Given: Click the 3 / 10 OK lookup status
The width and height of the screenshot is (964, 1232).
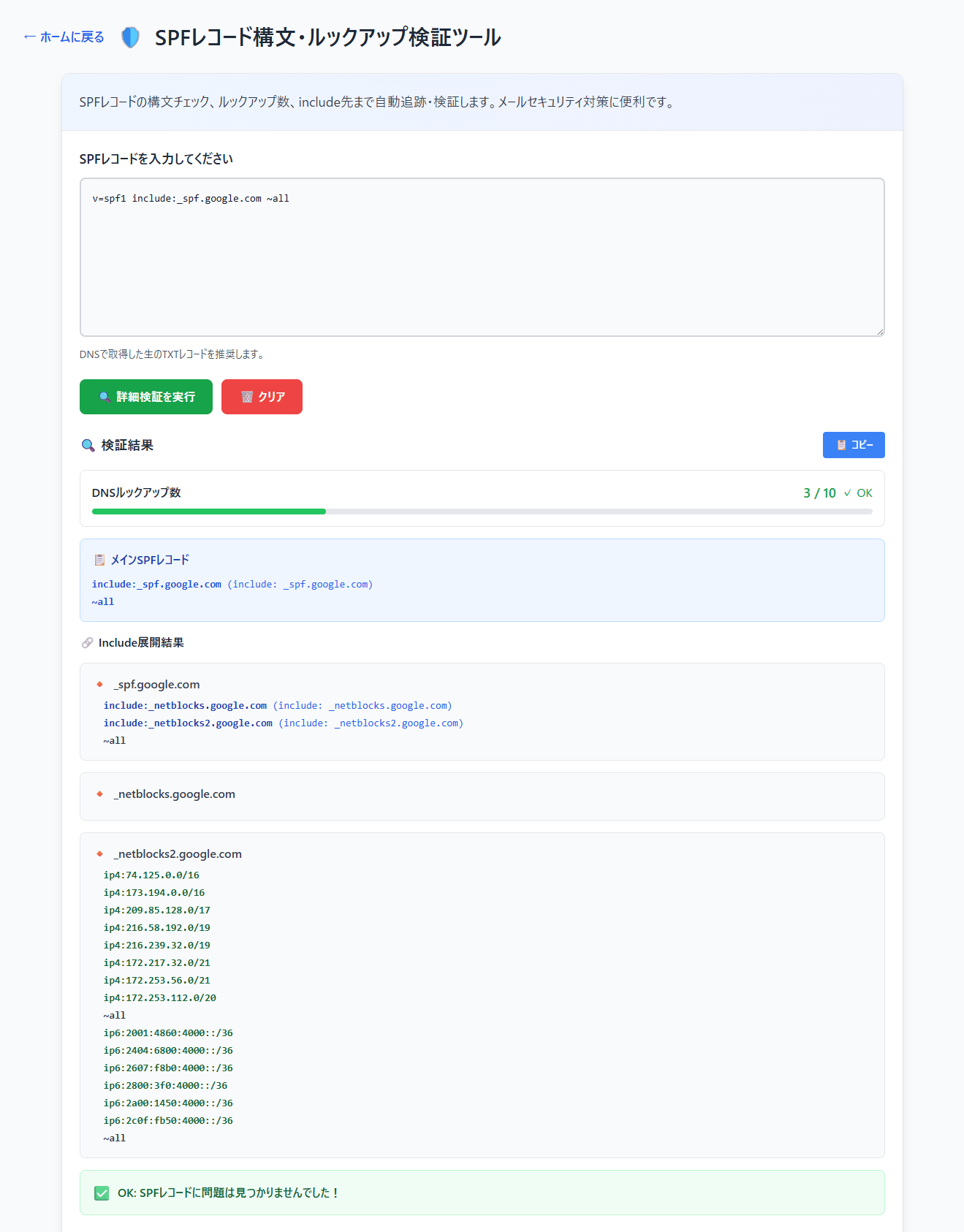Looking at the screenshot, I should click(x=838, y=493).
